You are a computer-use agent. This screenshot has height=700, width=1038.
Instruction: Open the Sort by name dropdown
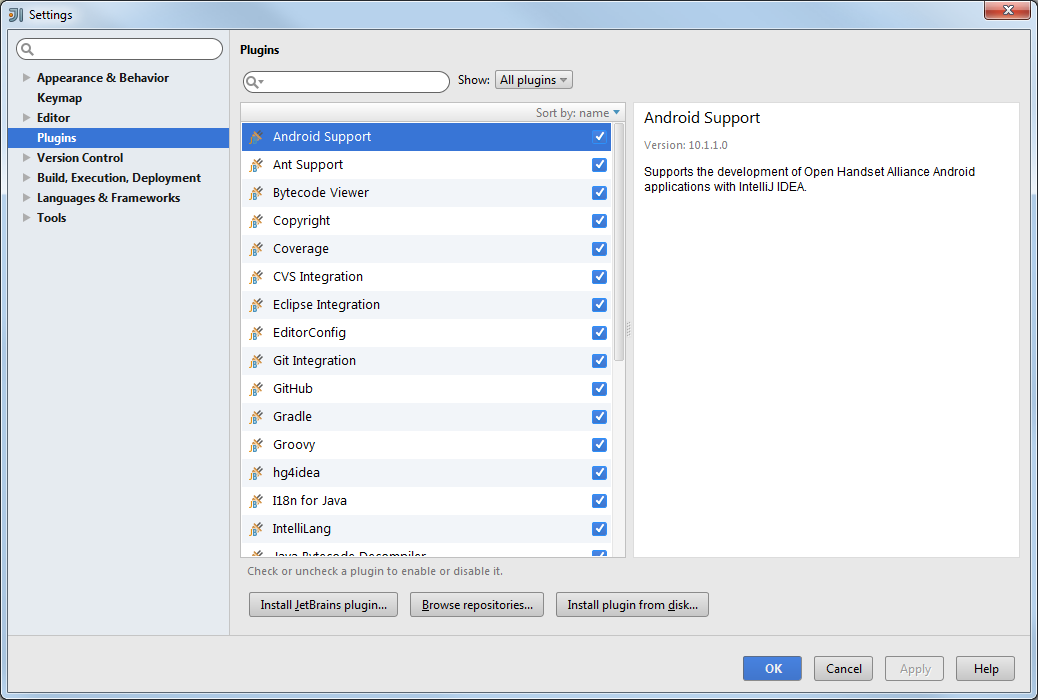pos(577,113)
